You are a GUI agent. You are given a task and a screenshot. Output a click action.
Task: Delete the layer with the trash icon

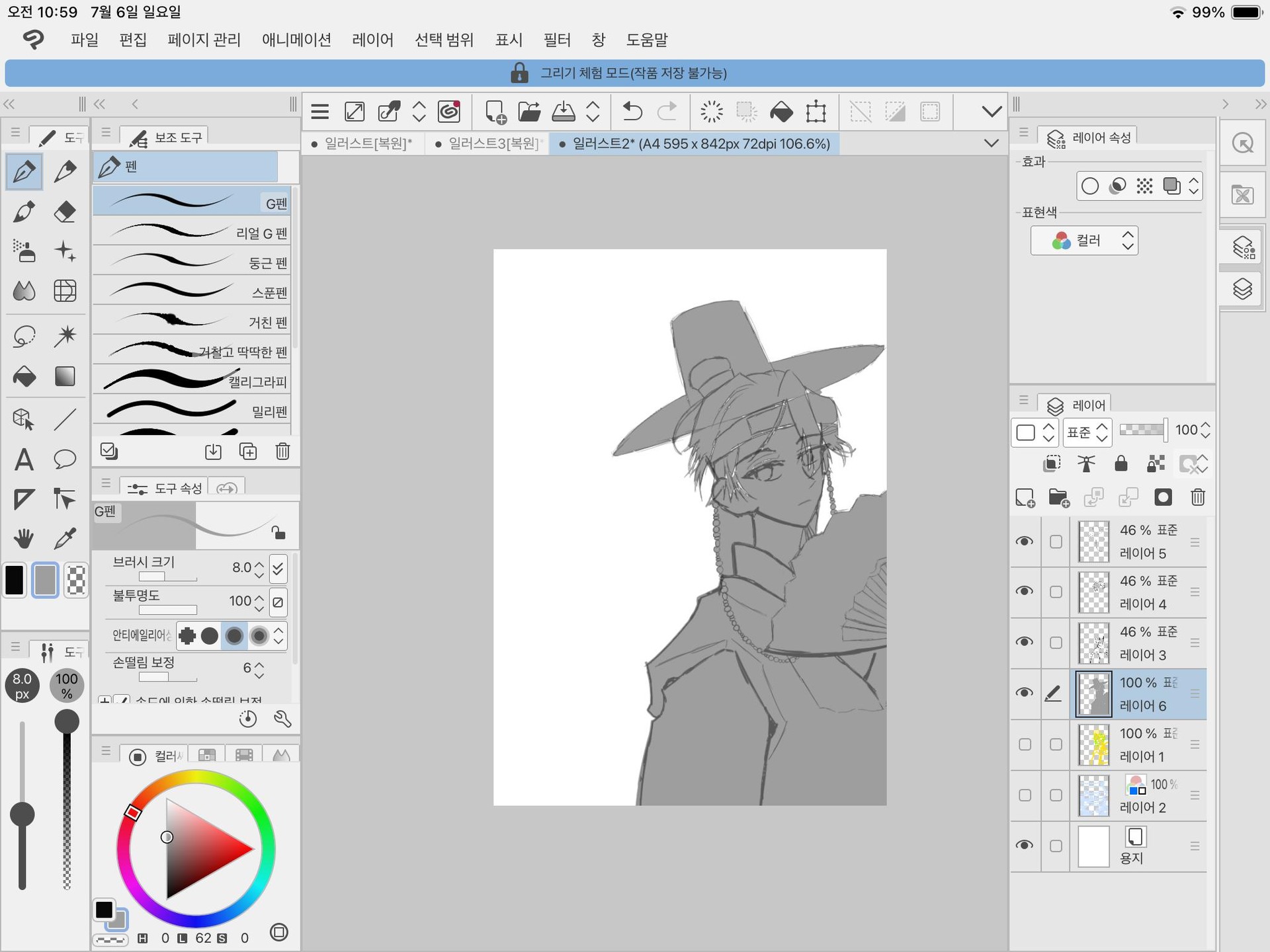pos(1197,498)
